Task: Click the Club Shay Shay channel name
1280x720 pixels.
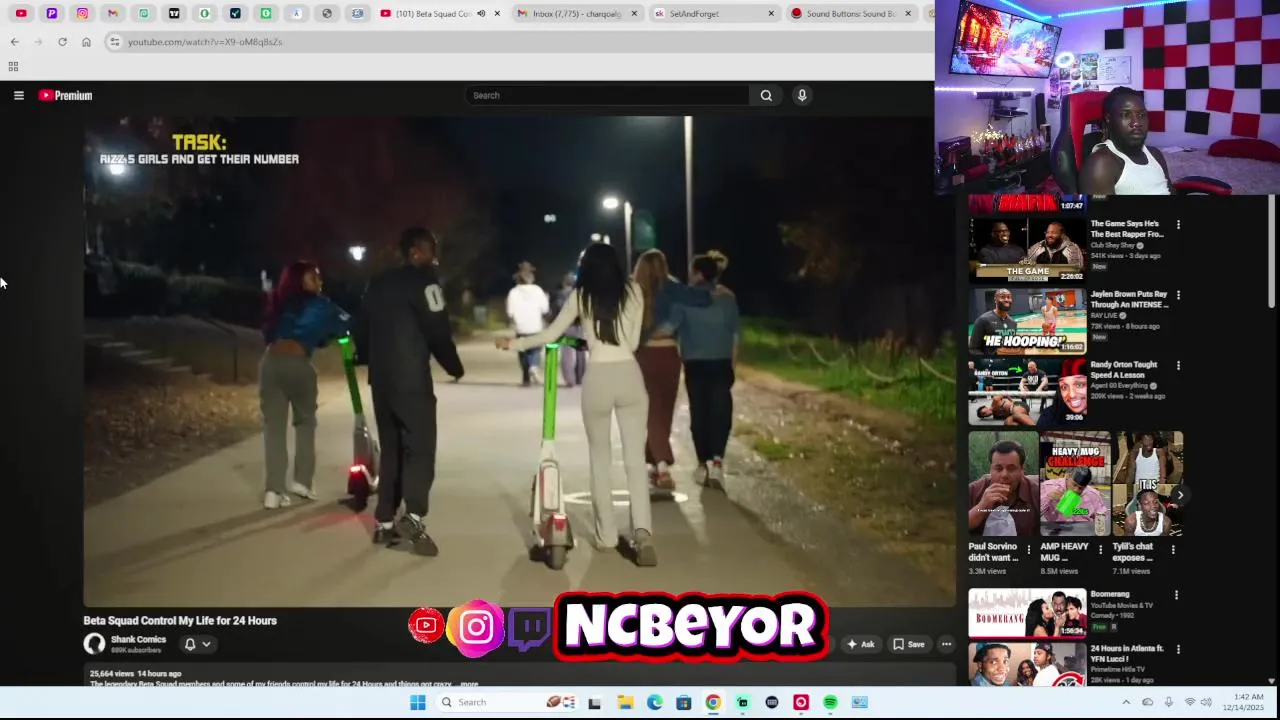Action: (1112, 245)
